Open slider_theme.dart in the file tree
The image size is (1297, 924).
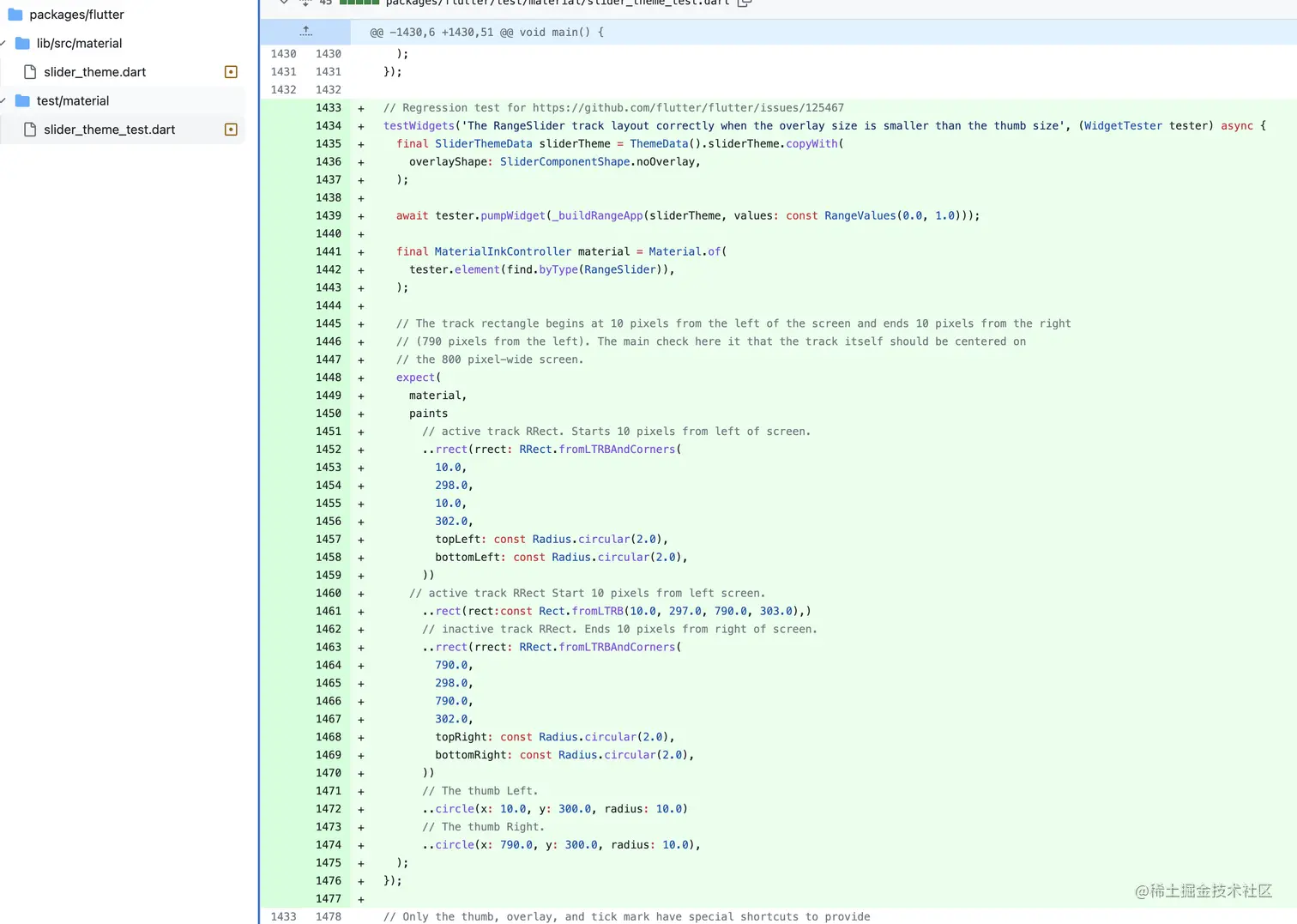click(x=95, y=72)
